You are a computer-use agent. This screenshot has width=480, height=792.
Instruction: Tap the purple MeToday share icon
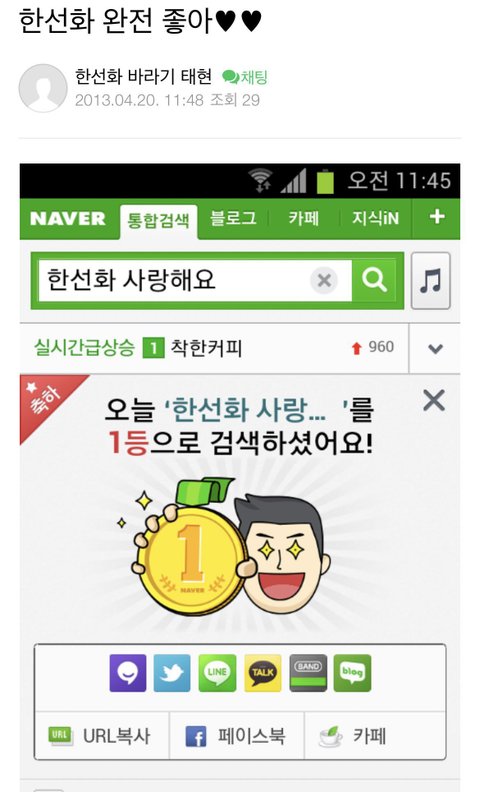coord(128,673)
